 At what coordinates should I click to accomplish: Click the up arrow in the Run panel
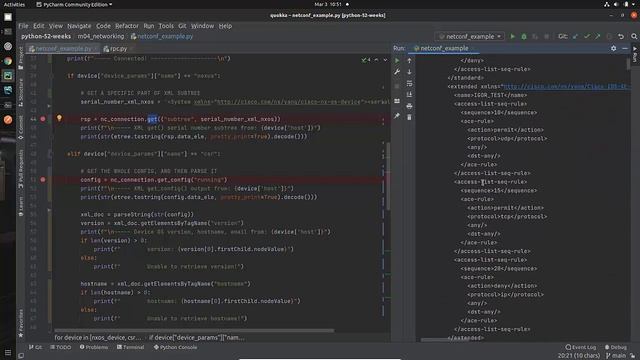(x=409, y=60)
